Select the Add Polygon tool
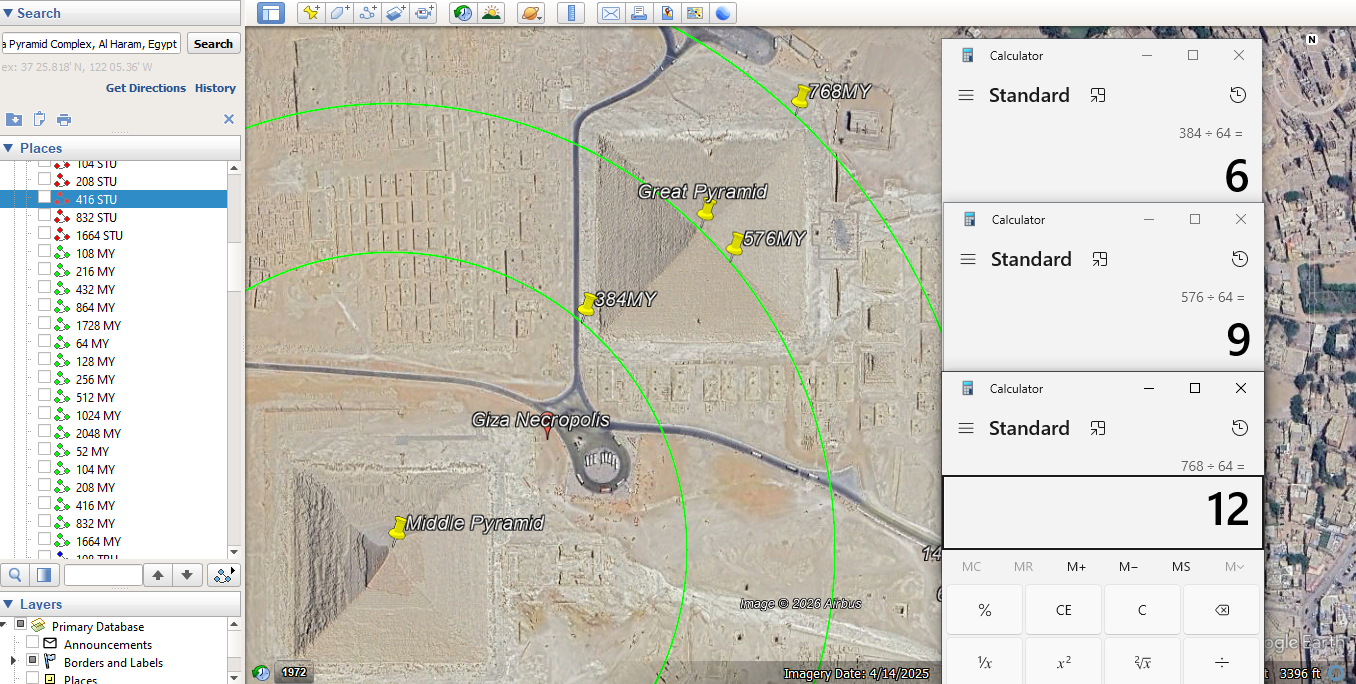 pyautogui.click(x=340, y=13)
